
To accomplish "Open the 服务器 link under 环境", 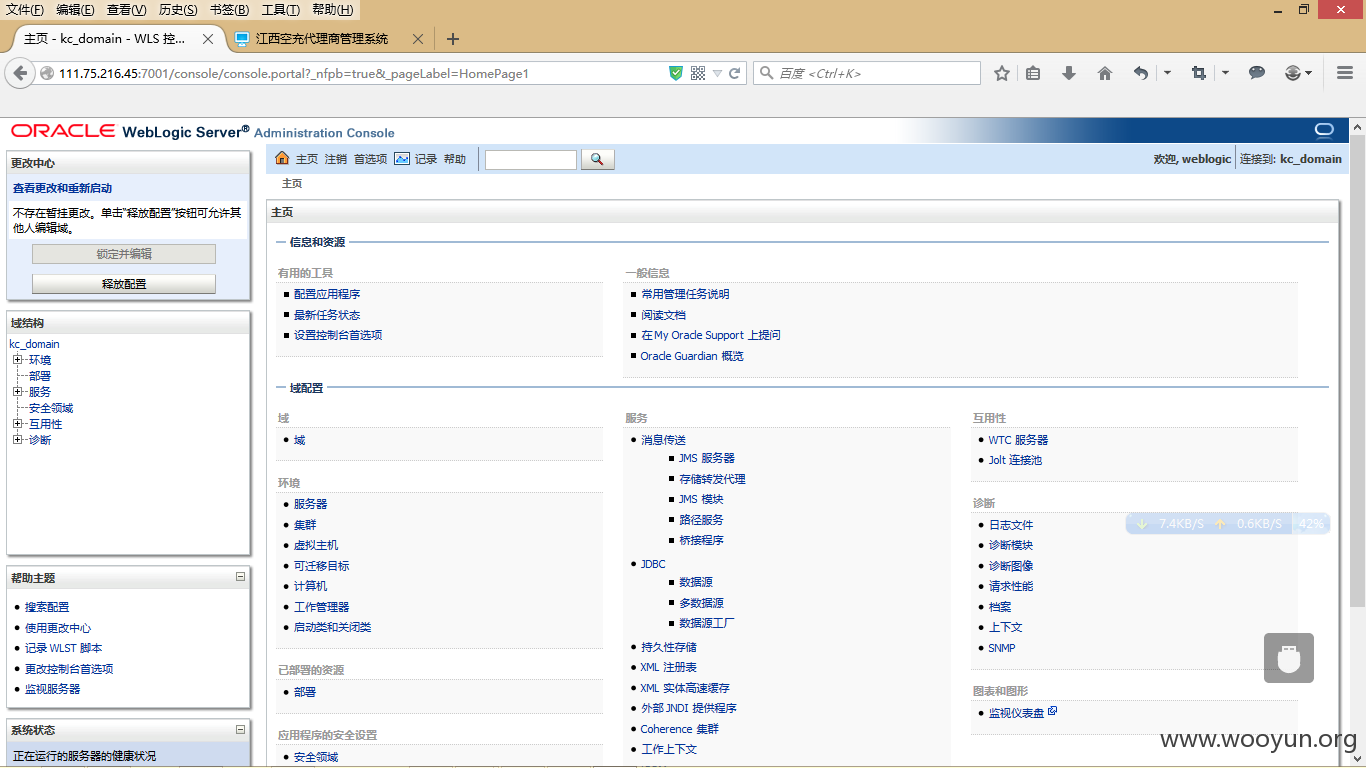I will click(x=310, y=504).
